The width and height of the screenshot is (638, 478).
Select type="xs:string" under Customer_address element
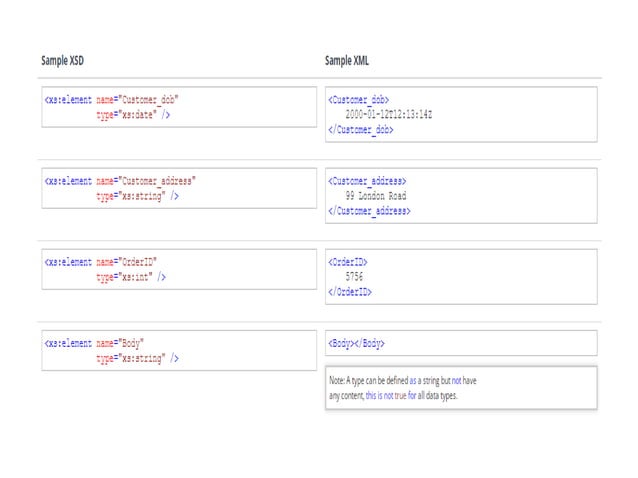pyautogui.click(x=131, y=196)
